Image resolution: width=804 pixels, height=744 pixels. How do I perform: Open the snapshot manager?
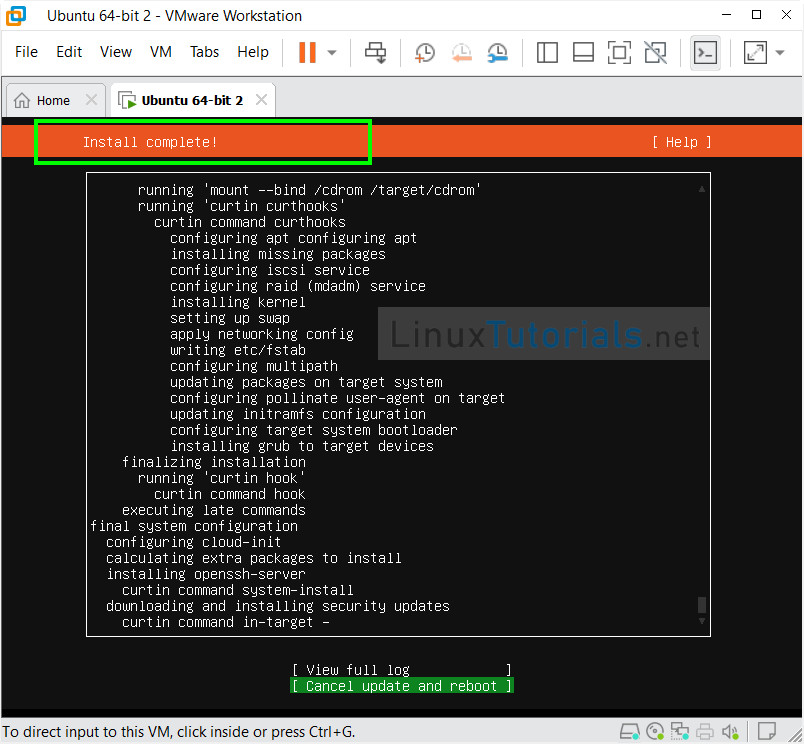click(497, 52)
